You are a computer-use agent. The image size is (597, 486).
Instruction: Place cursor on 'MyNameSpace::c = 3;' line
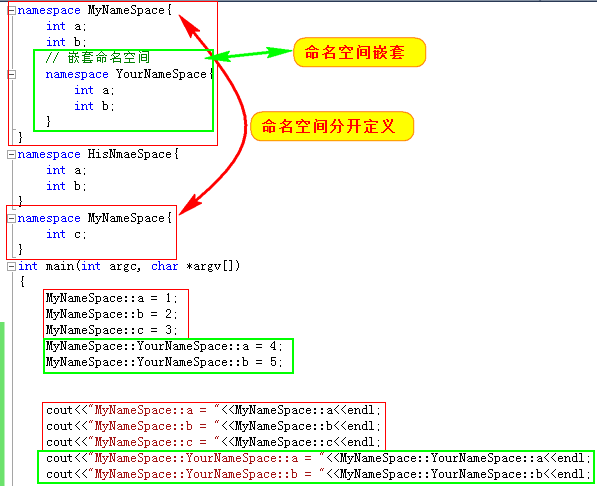coord(112,330)
